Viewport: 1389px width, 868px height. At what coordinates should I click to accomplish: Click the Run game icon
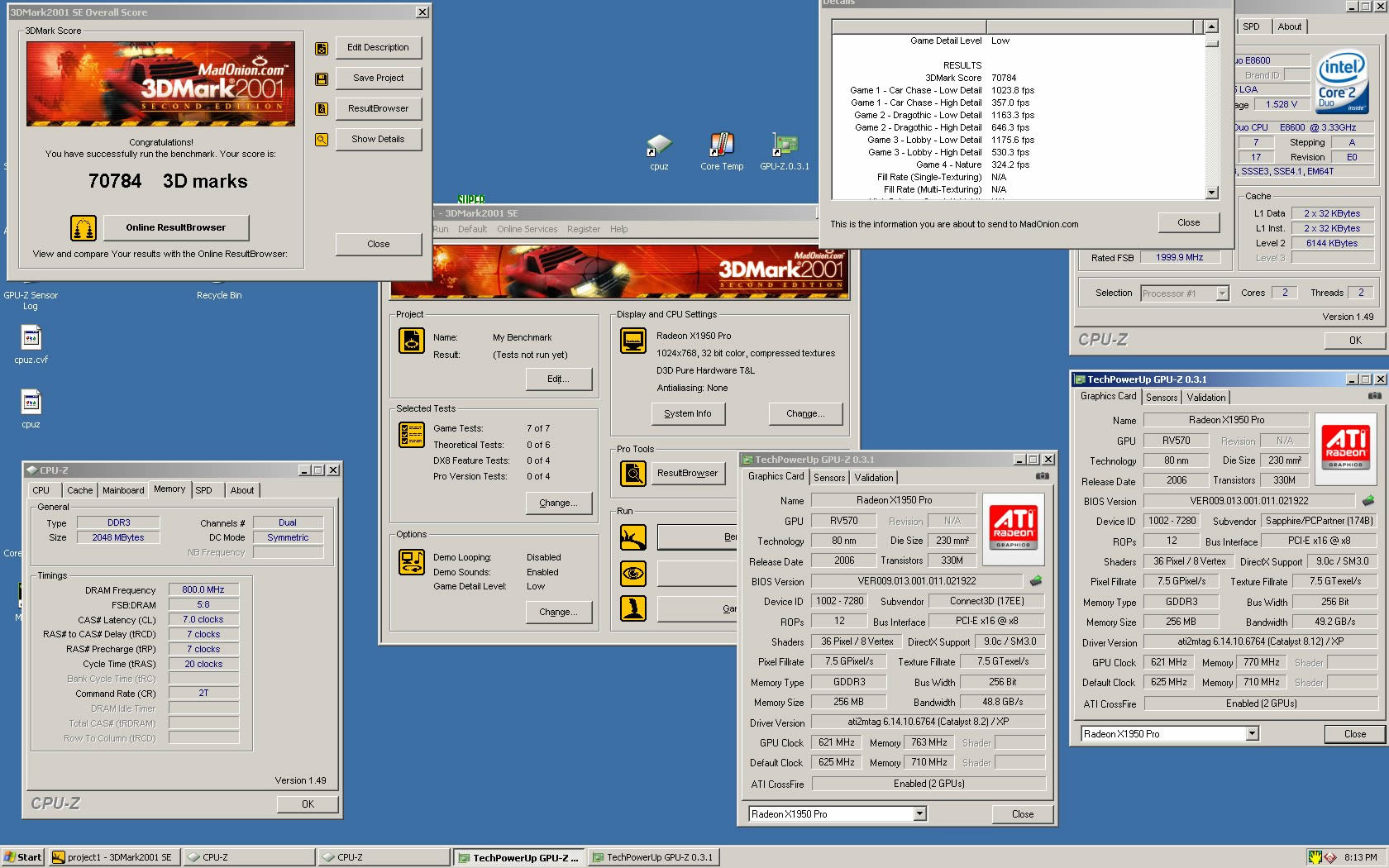[x=633, y=608]
